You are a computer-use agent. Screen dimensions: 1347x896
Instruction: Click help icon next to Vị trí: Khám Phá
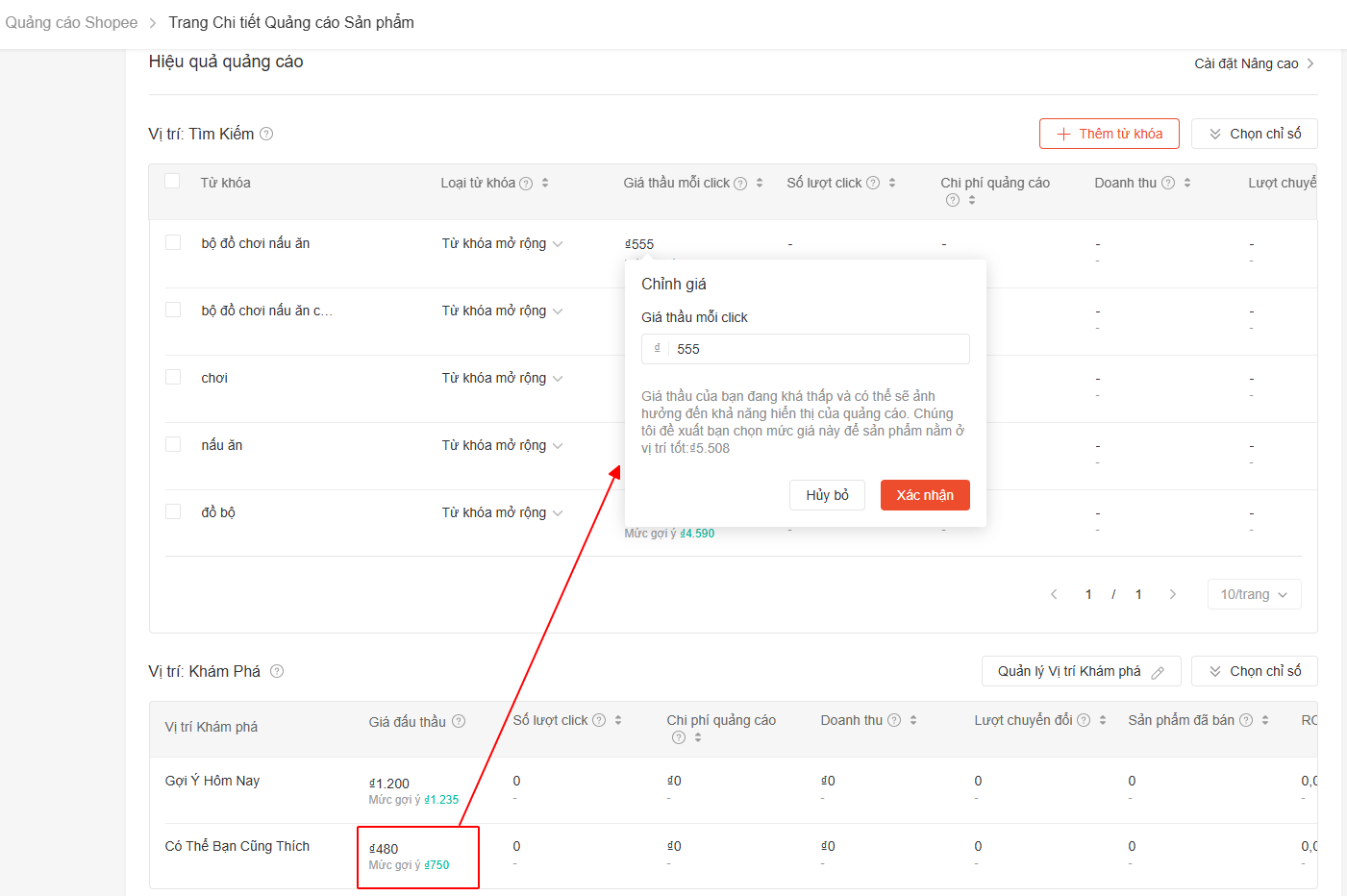click(x=277, y=671)
